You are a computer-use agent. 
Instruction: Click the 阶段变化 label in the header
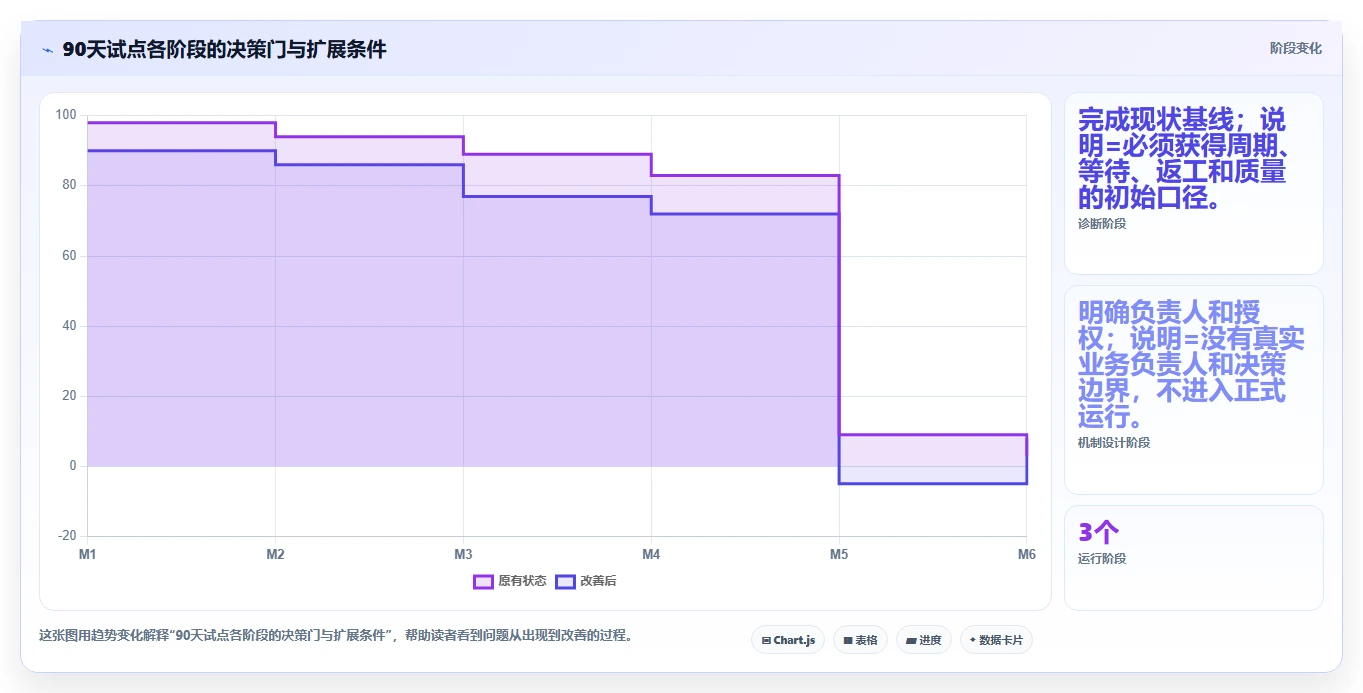click(1295, 48)
